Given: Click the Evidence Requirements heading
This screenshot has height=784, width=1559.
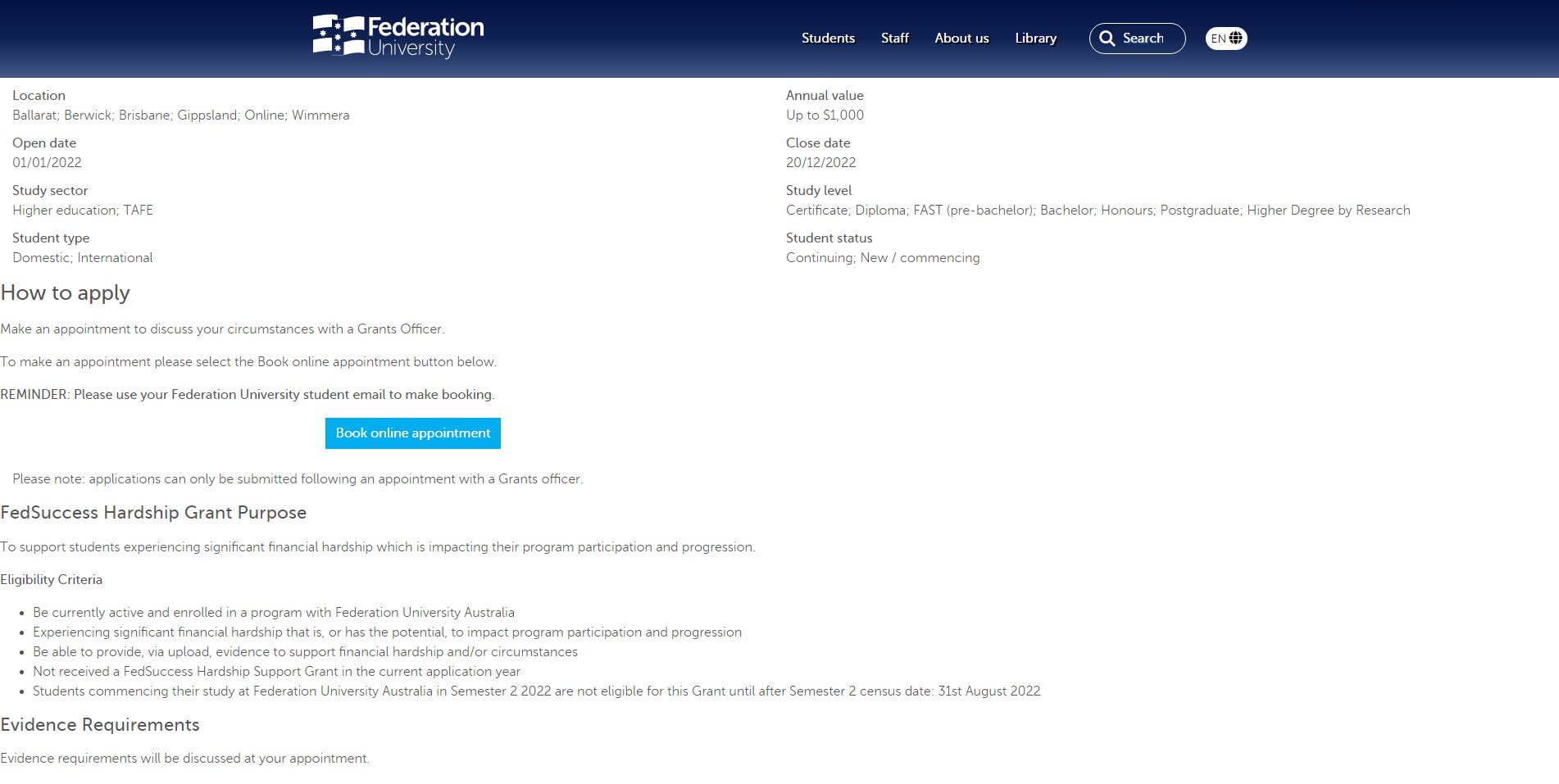Looking at the screenshot, I should pos(100,725).
